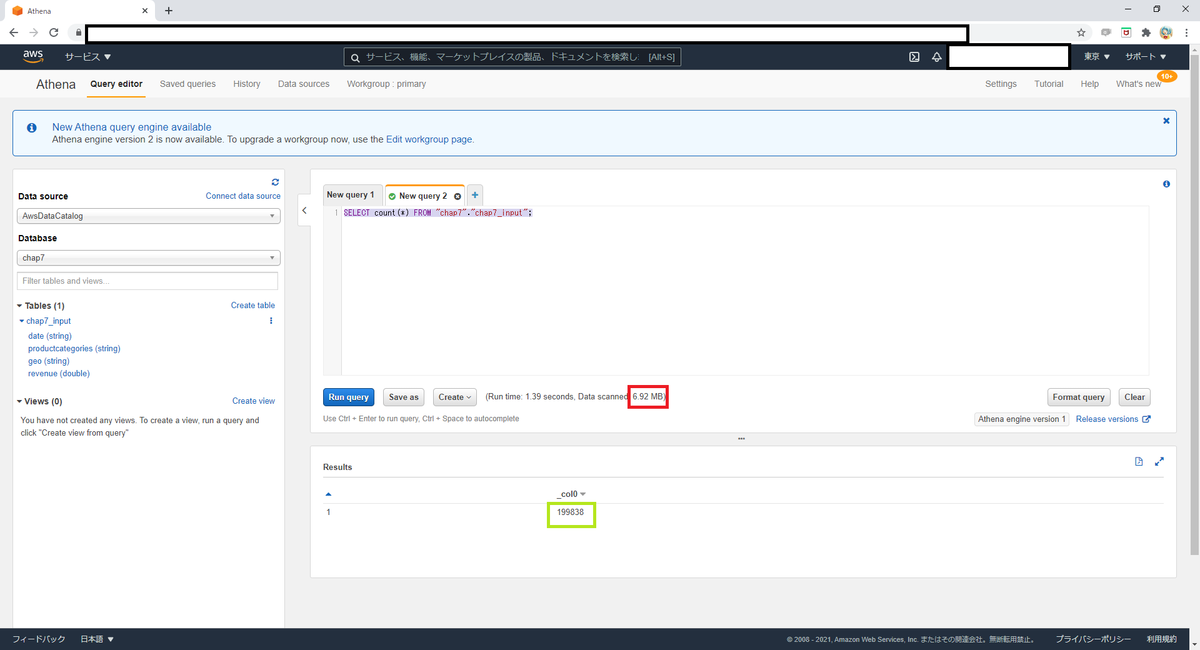
Task: Click the Format query button
Action: tap(1079, 397)
